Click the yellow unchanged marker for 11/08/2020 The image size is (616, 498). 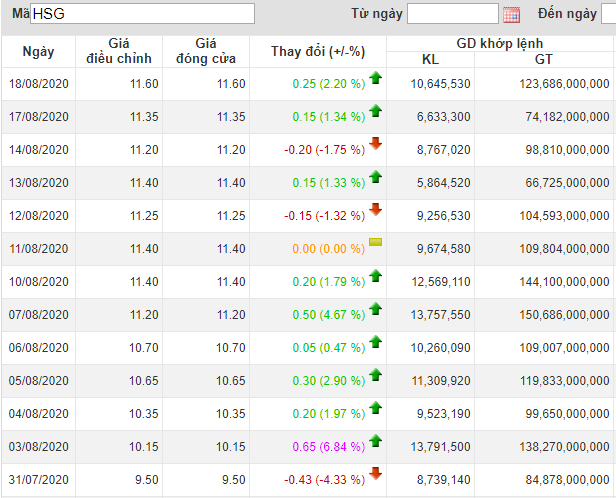pyautogui.click(x=376, y=242)
